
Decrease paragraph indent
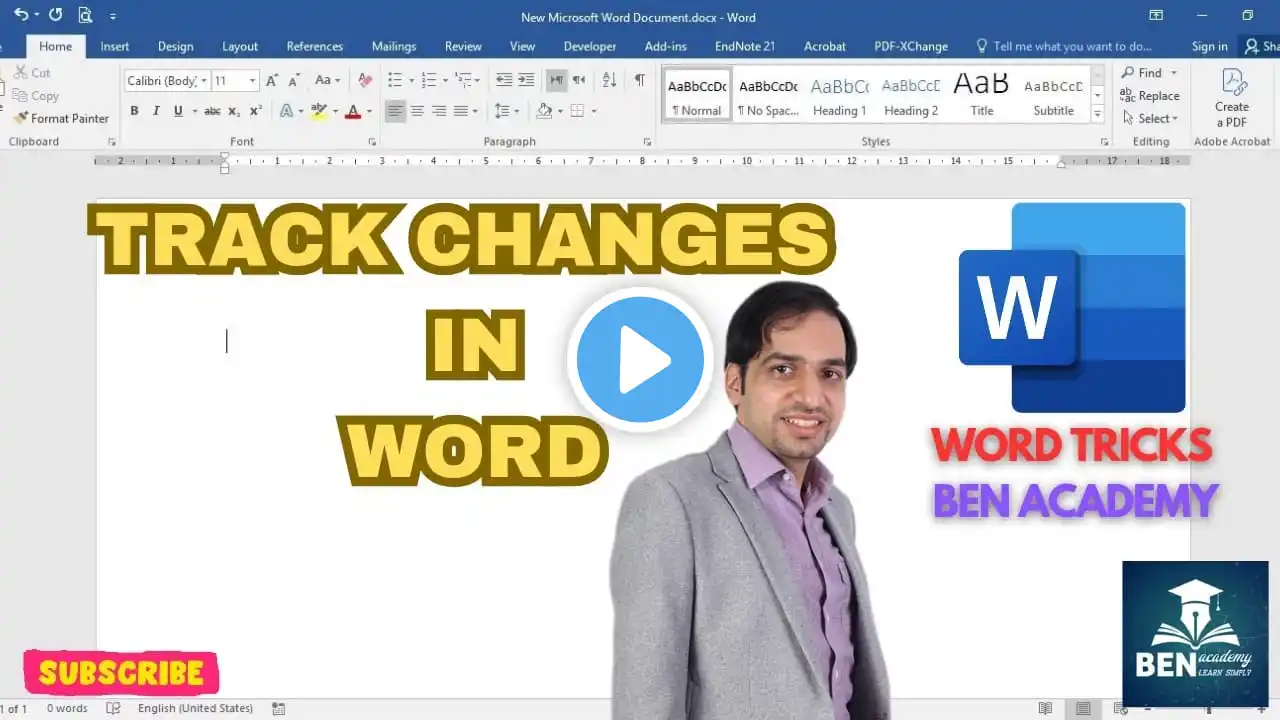[504, 81]
